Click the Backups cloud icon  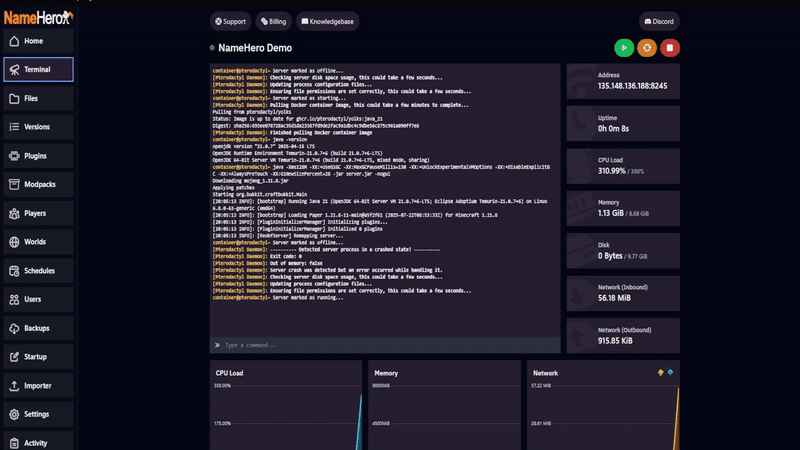pyautogui.click(x=14, y=328)
